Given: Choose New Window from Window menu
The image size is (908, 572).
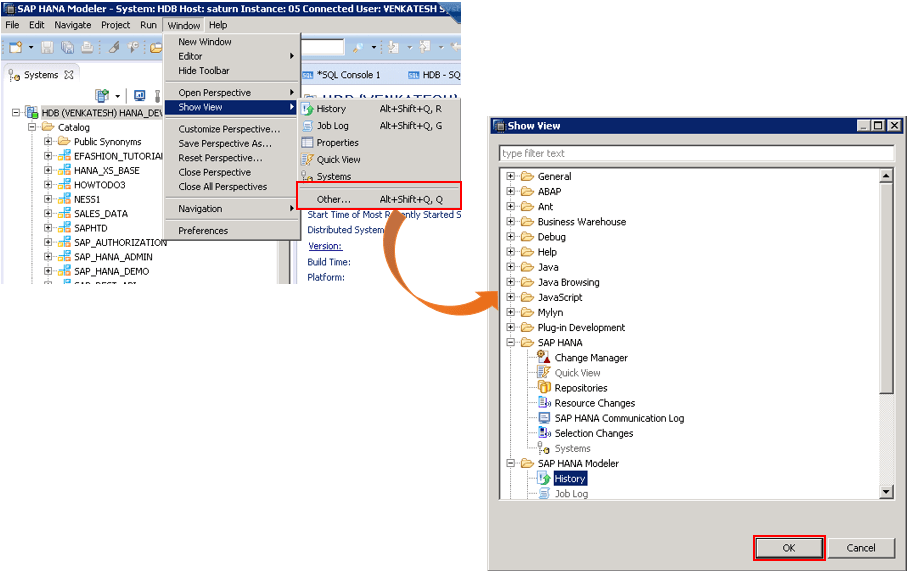Looking at the screenshot, I should click(x=204, y=42).
